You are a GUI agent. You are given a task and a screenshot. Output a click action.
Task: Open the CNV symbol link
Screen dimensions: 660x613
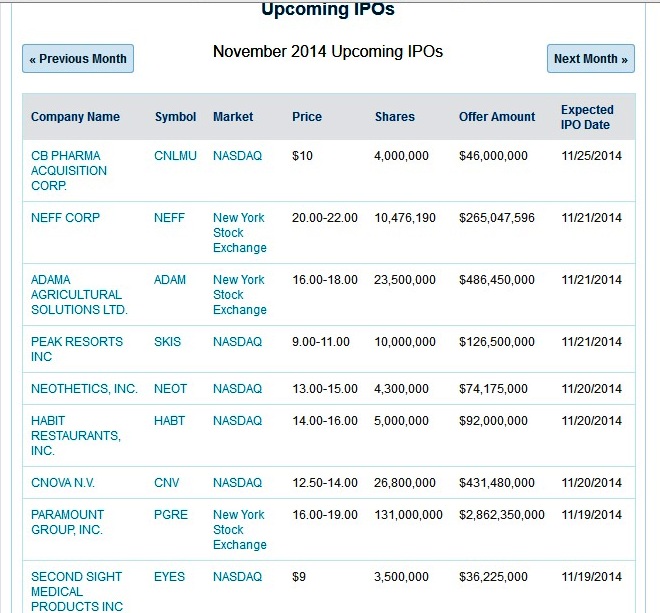click(166, 482)
